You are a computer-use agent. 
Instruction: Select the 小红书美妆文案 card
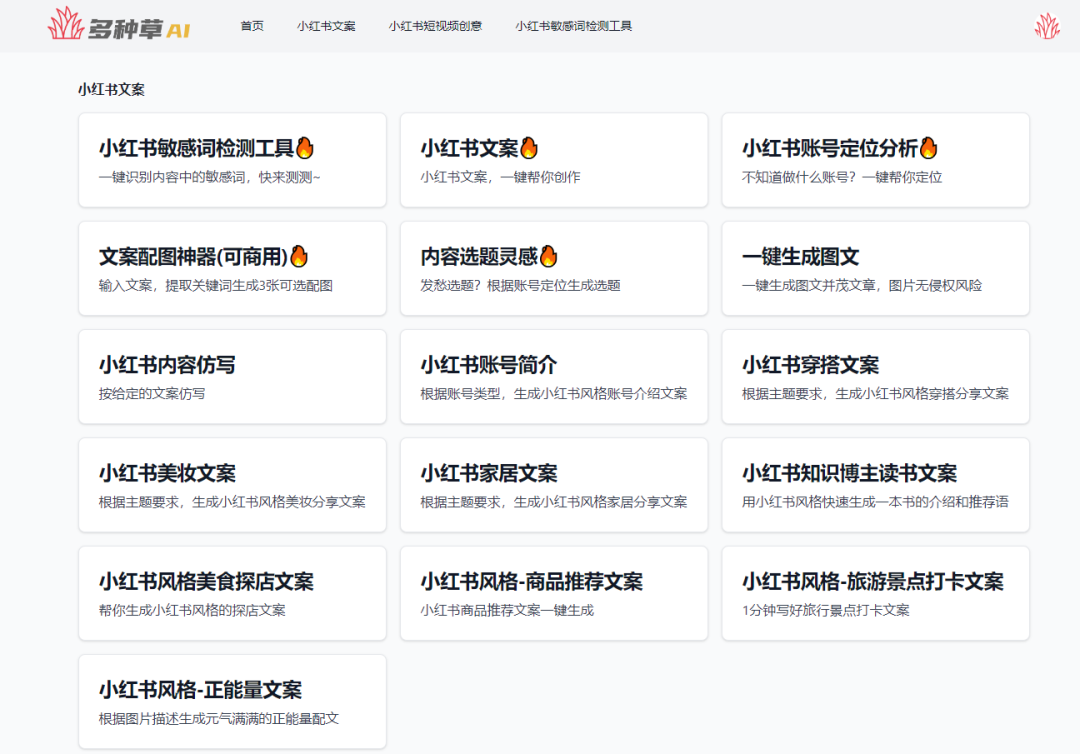click(232, 485)
